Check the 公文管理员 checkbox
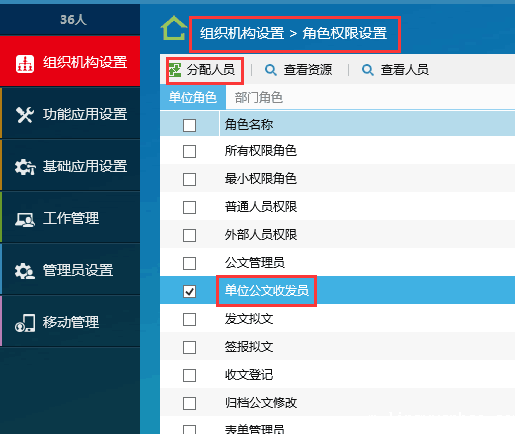515x434 pixels. click(189, 263)
